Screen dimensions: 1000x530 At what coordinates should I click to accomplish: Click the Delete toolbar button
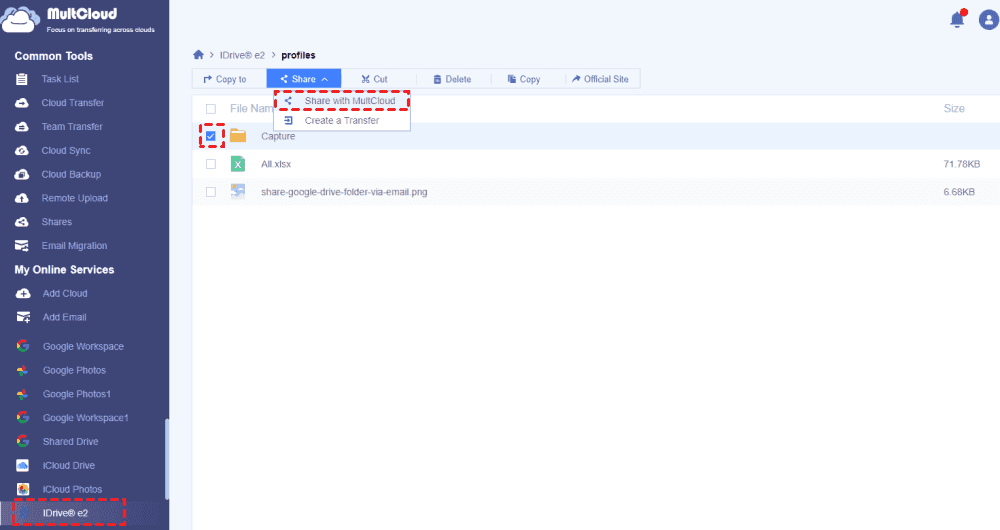(452, 79)
